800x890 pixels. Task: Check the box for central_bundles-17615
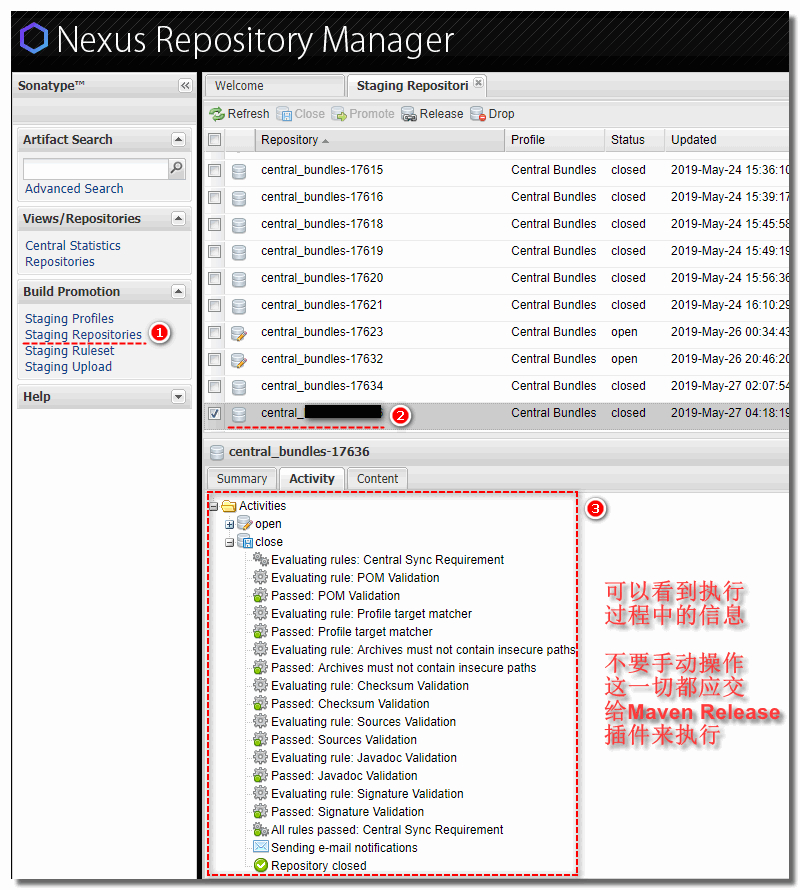tap(215, 170)
